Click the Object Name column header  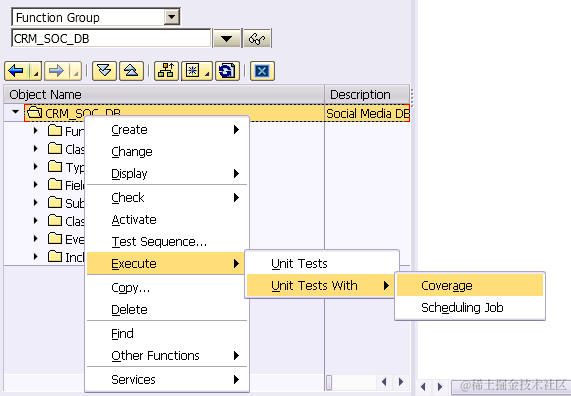pyautogui.click(x=164, y=94)
